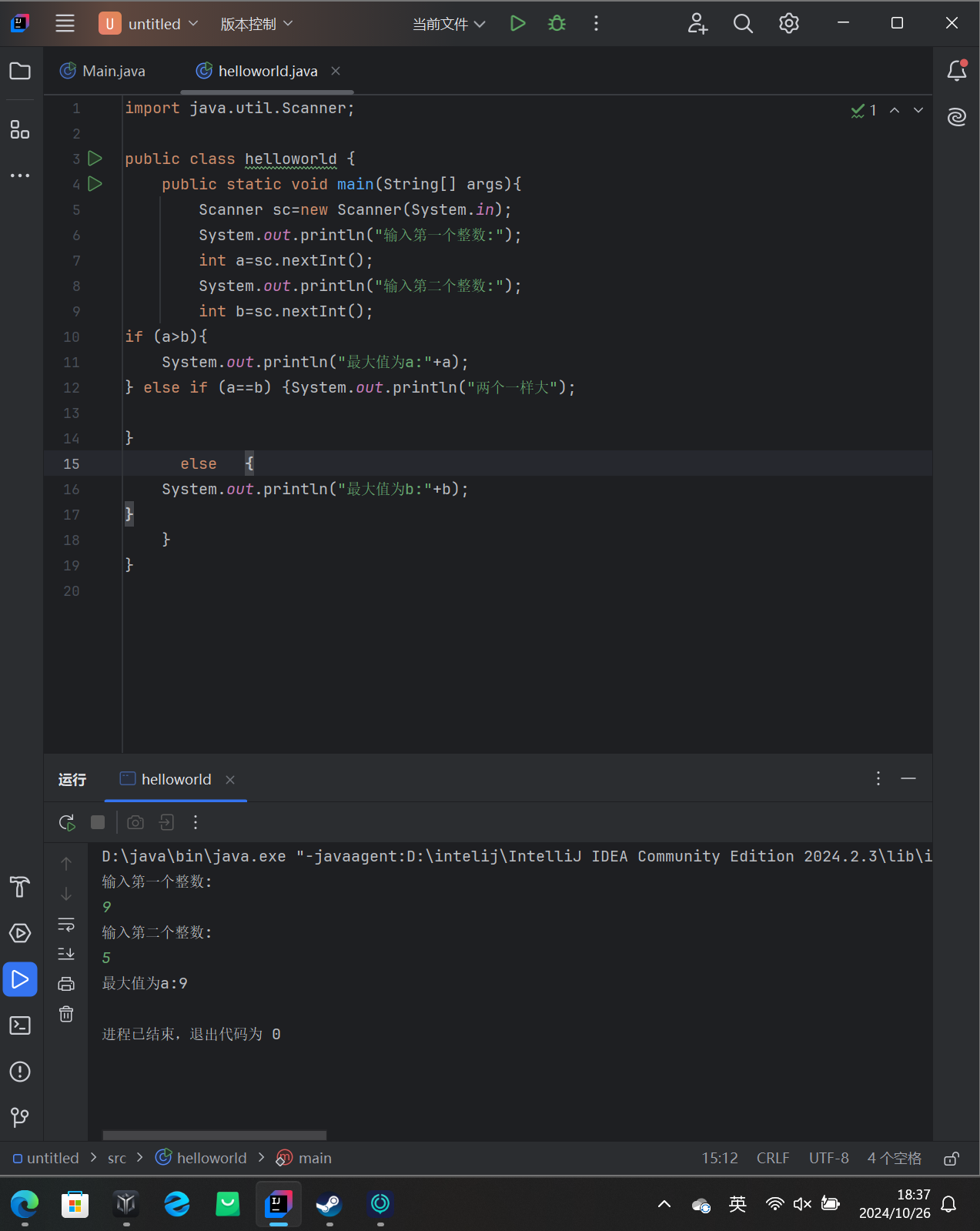Open the inspection widget showing 1 typo
The height and width of the screenshot is (1231, 980).
tap(864, 110)
